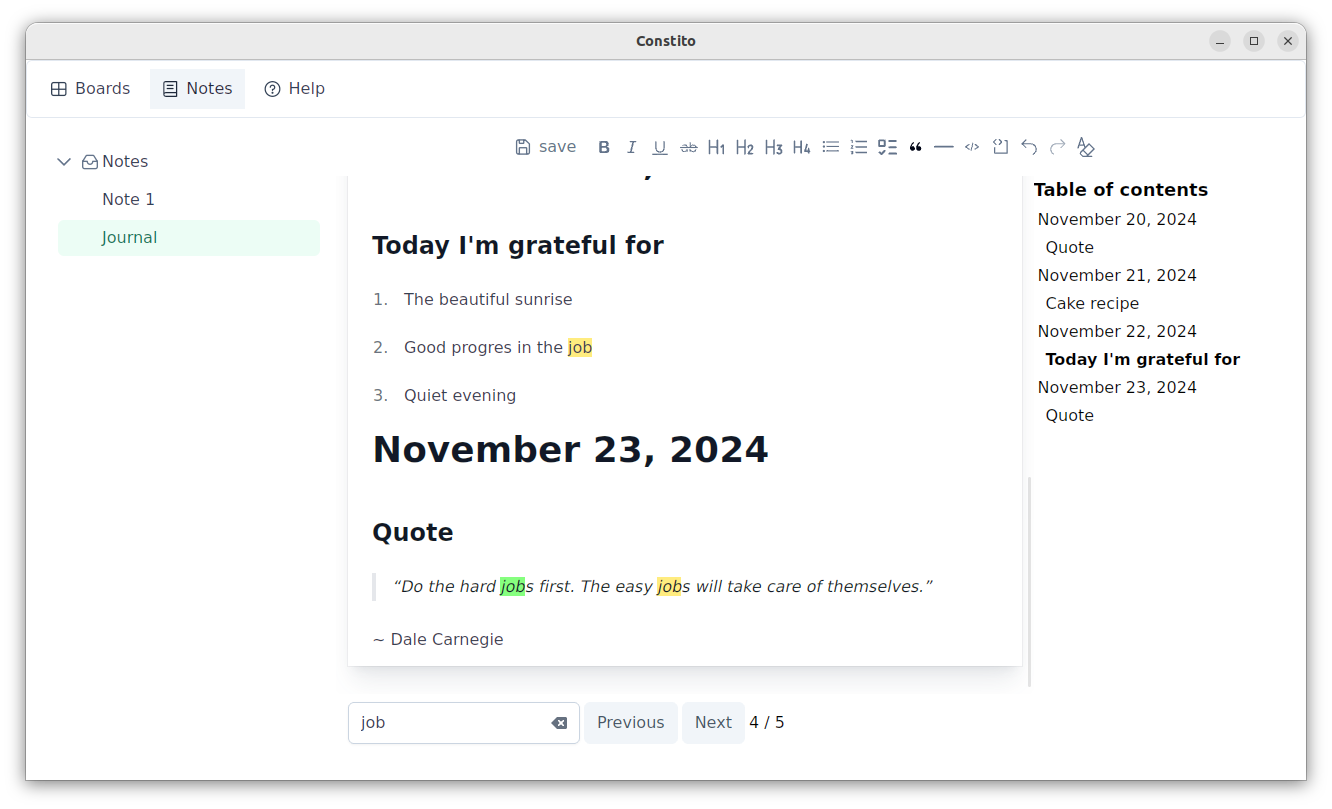Screen dimensions: 1332x809
Task: Clear the search field text
Action: click(559, 723)
